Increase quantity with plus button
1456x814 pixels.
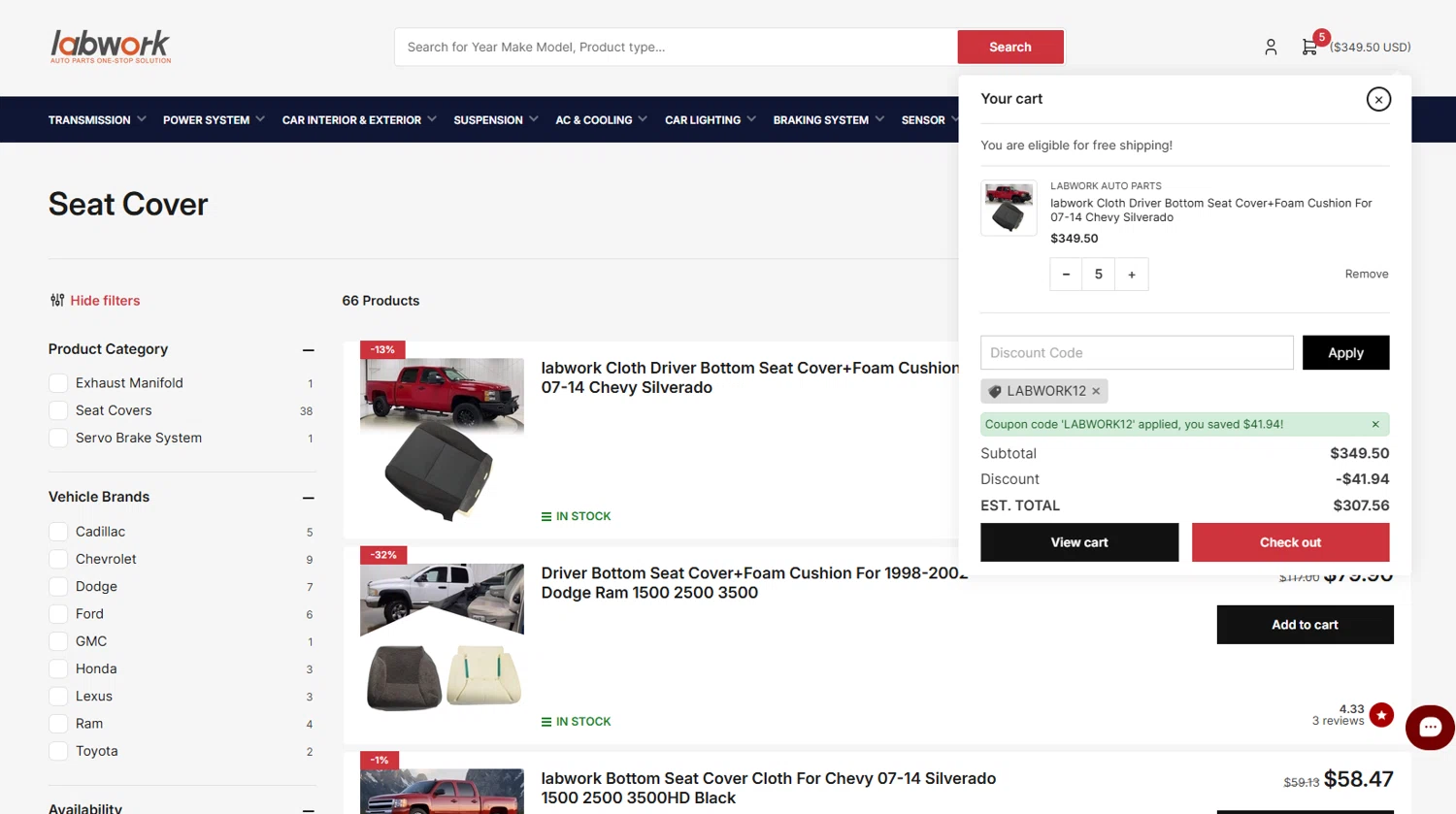[1132, 275]
